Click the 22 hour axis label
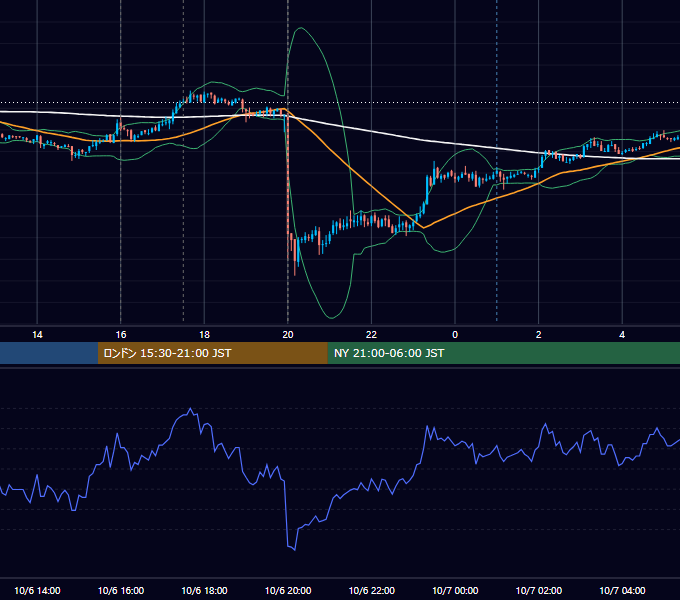 [x=371, y=335]
